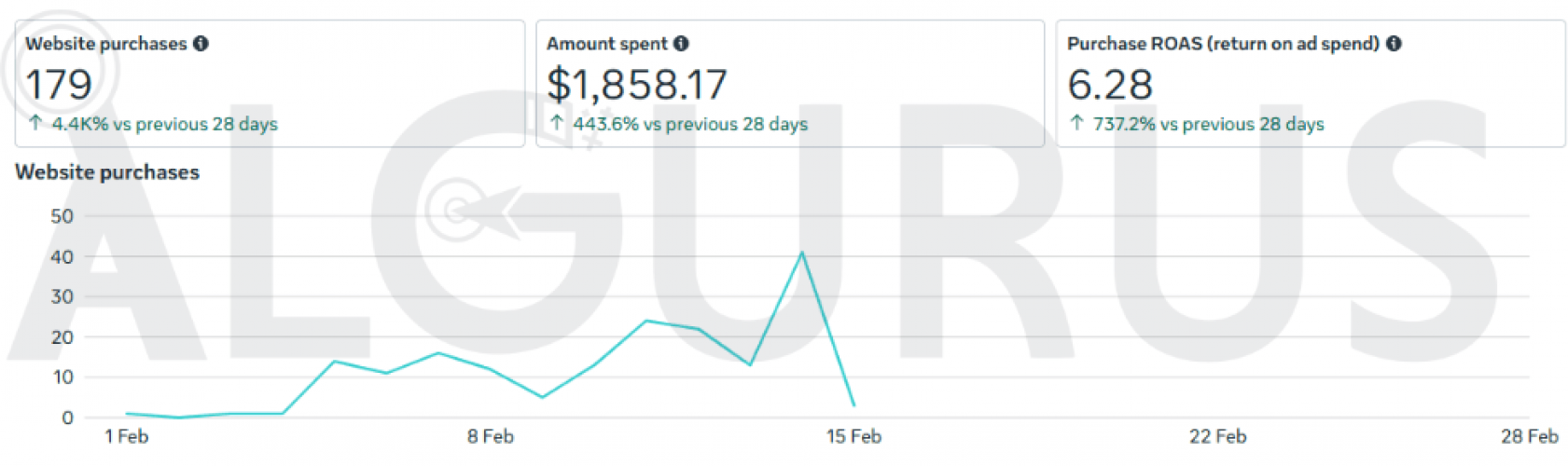This screenshot has width=1568, height=466.
Task: Click the chart's highest peak near 40
Action: pyautogui.click(x=802, y=253)
